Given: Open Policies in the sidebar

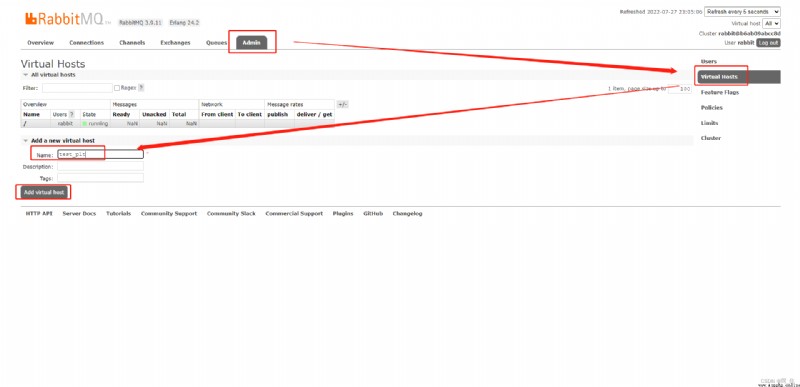Looking at the screenshot, I should tap(711, 108).
